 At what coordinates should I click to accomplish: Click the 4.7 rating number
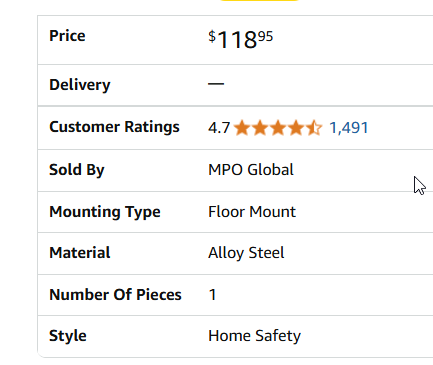219,128
